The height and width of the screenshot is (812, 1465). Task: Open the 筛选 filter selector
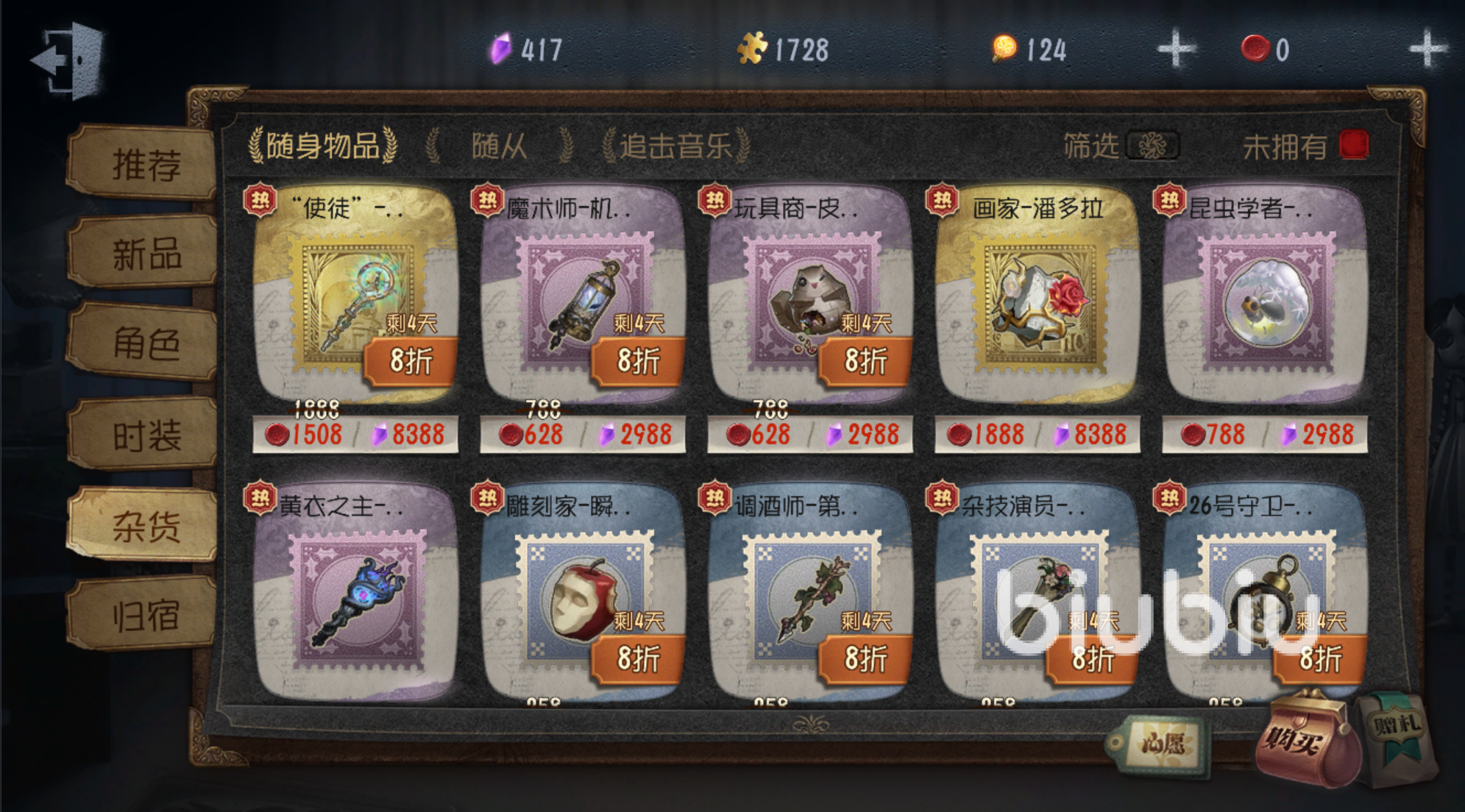1120,146
